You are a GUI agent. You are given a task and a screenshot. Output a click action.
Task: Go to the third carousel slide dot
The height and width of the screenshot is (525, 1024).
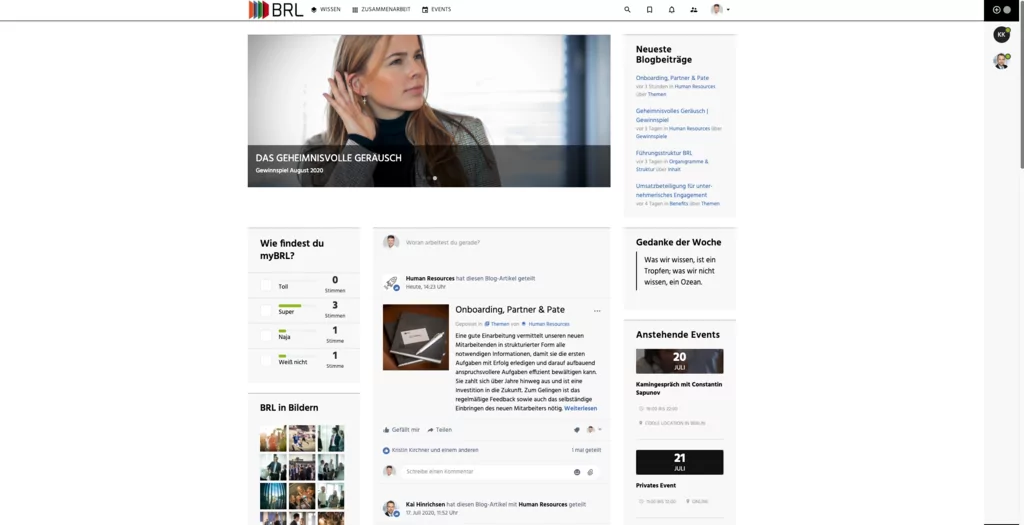click(435, 178)
